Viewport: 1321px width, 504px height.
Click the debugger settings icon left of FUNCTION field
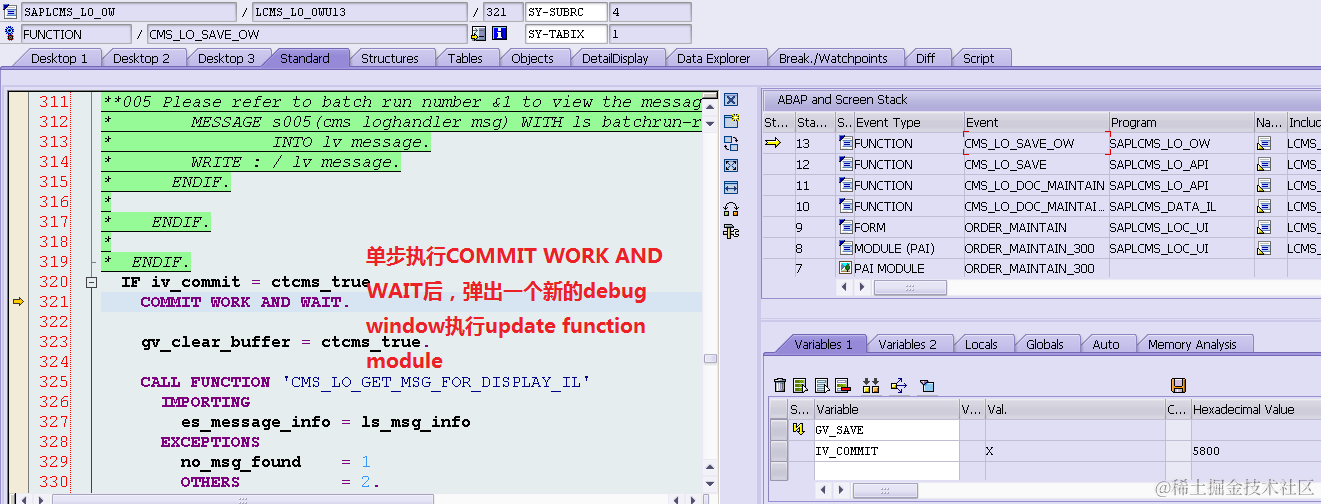[11, 33]
